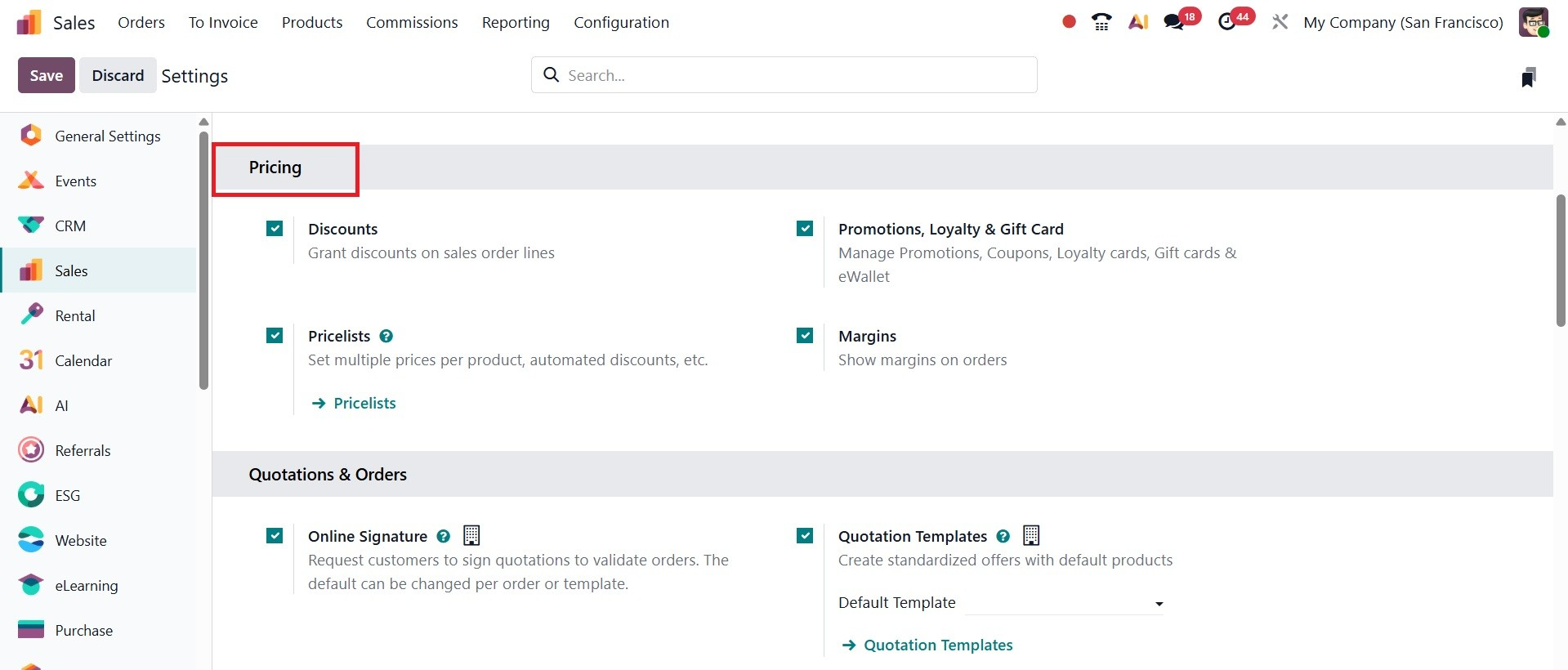Disable the Online Signature checkbox
Viewport: 1568px width, 670px height.
pyautogui.click(x=275, y=536)
